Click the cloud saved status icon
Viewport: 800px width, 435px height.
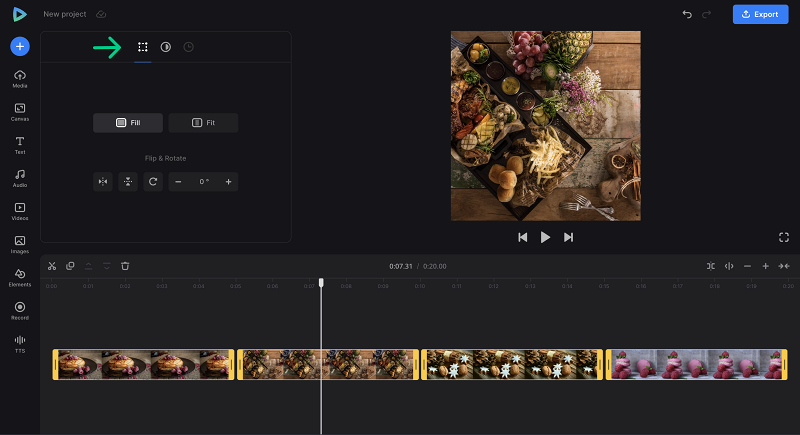pyautogui.click(x=101, y=14)
